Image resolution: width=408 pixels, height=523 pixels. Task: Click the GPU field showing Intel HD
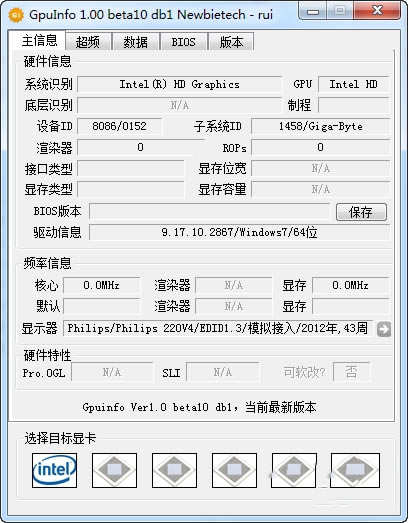click(x=354, y=84)
